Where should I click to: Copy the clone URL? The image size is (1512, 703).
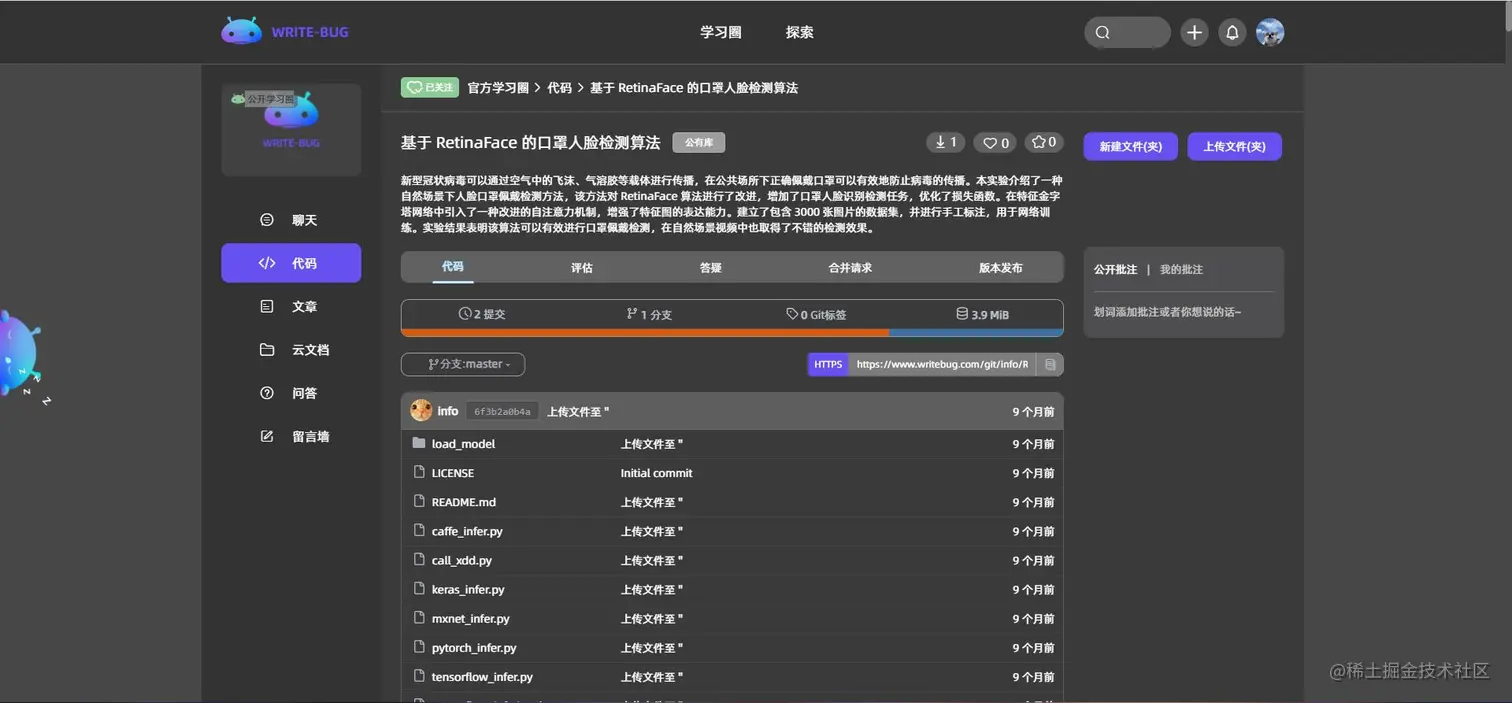1050,364
